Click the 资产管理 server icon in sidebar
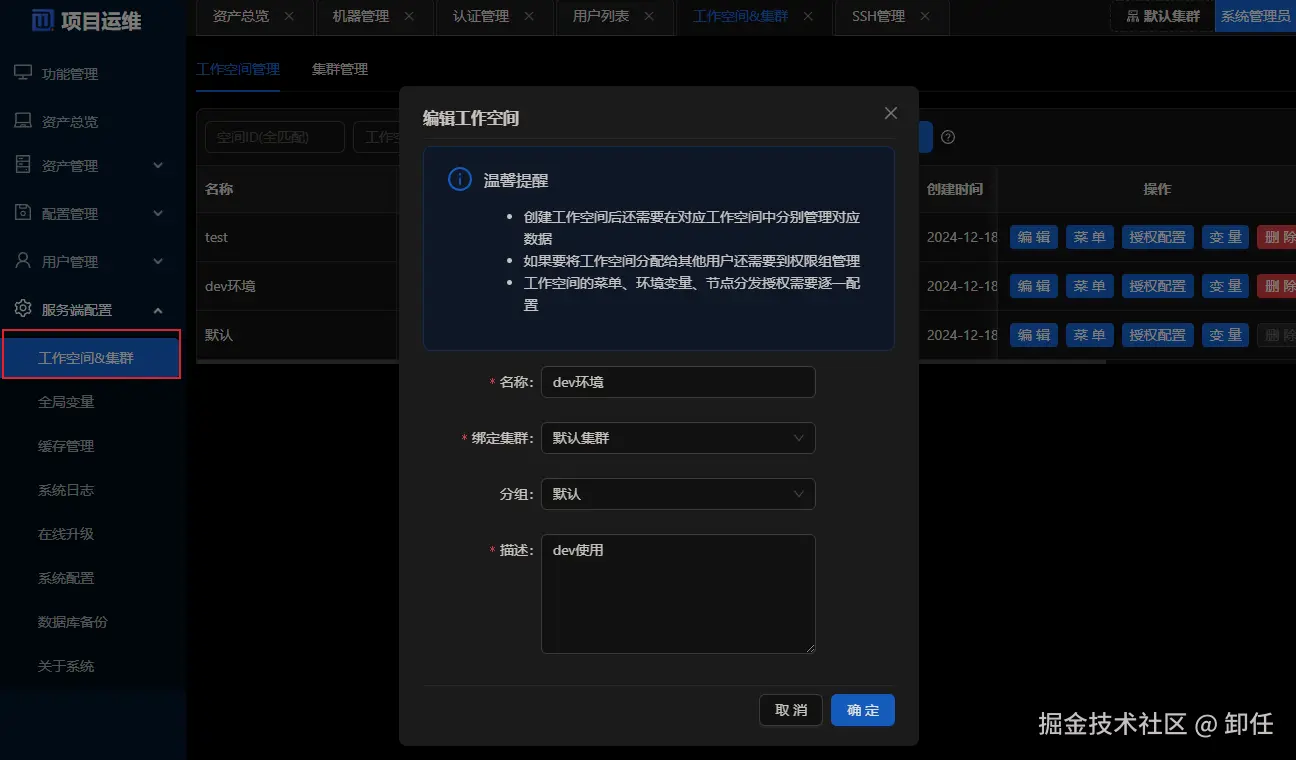 click(22, 165)
